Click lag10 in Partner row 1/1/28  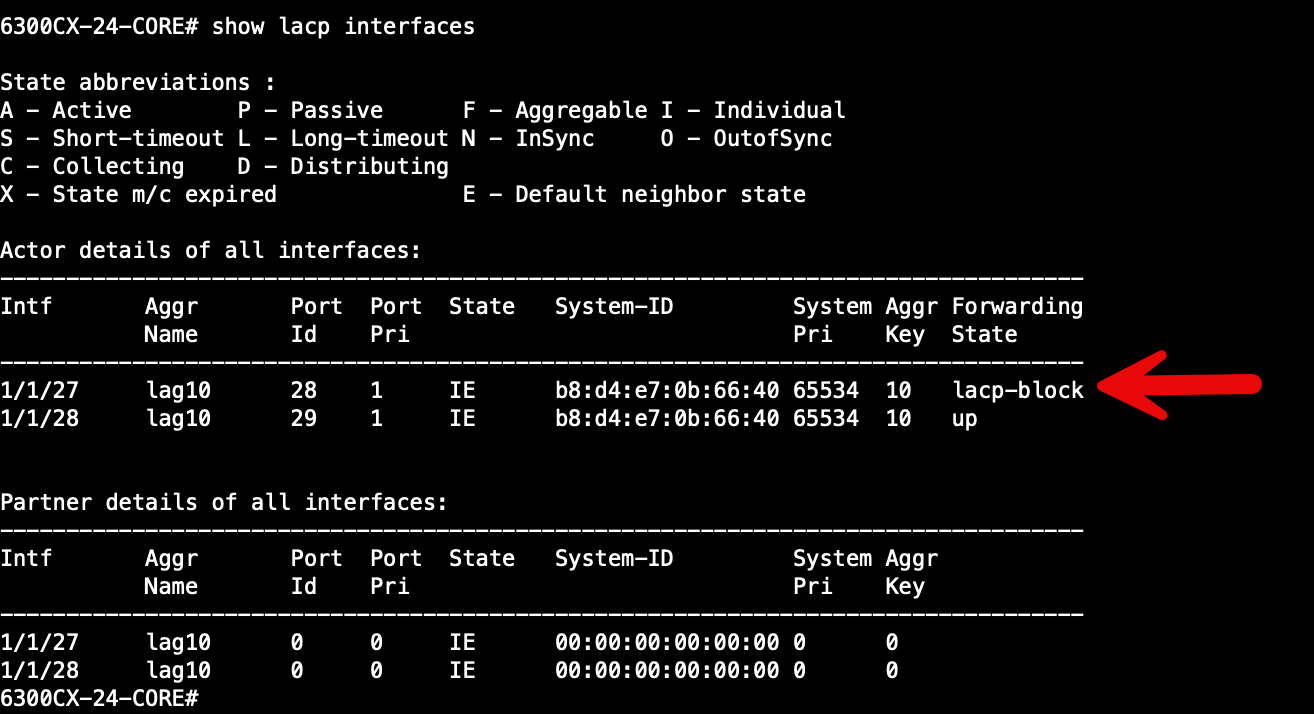178,670
